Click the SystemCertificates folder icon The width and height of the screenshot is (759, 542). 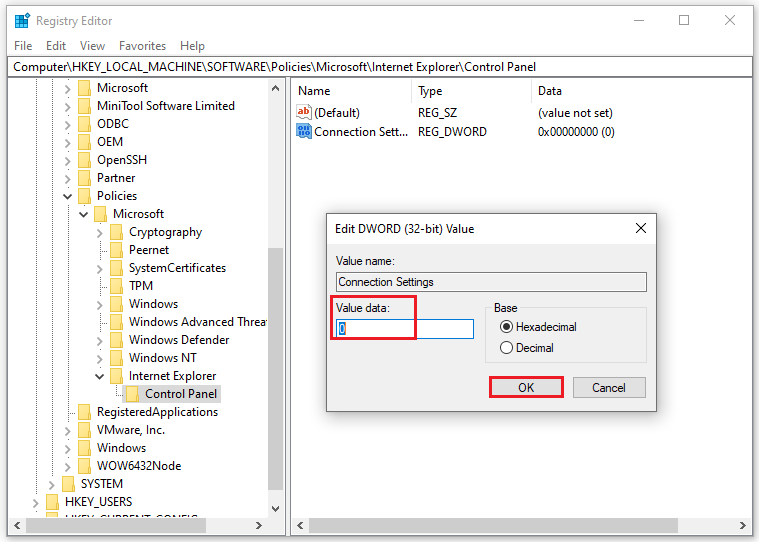point(116,268)
